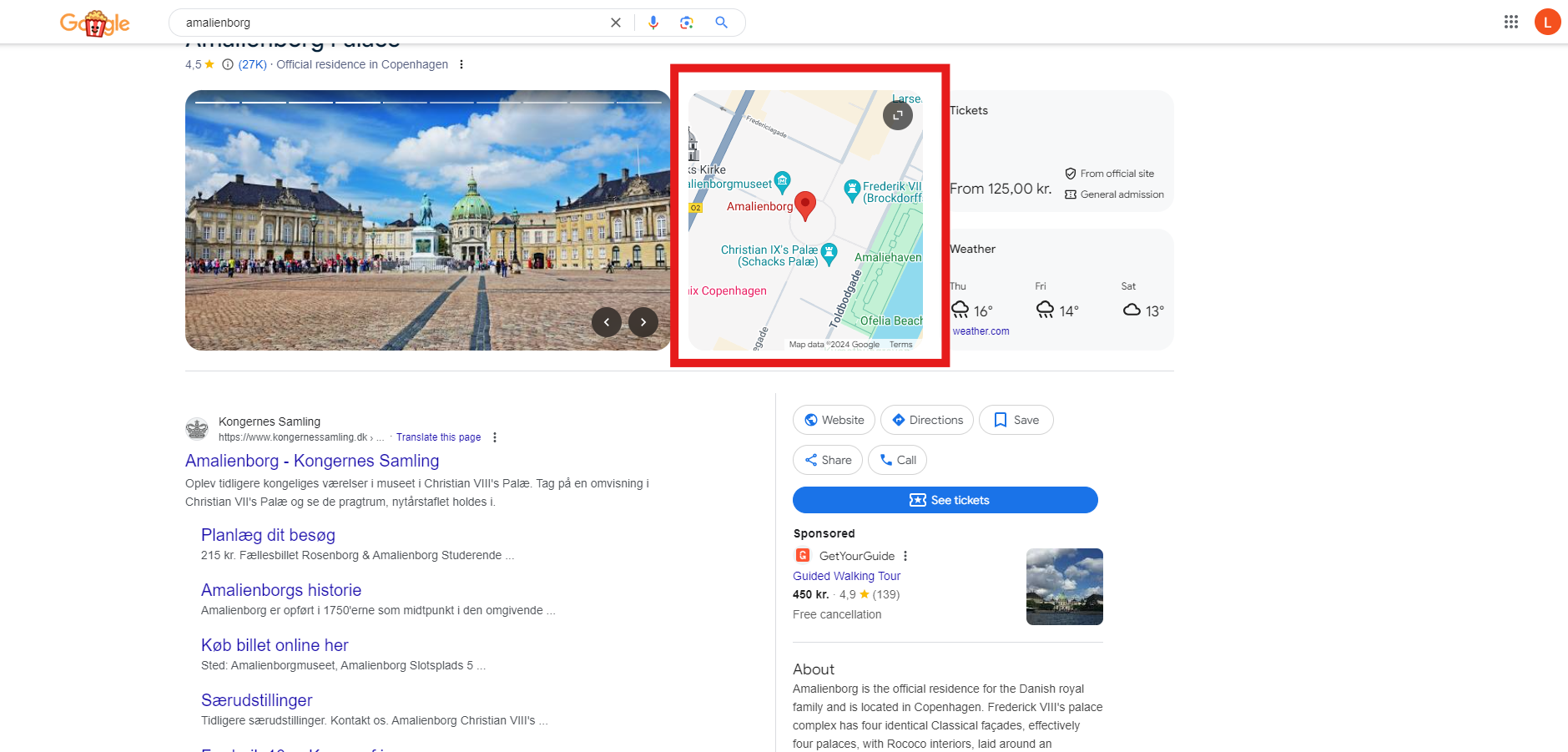
Task: Show previous photo with carousel arrow
Action: (607, 321)
